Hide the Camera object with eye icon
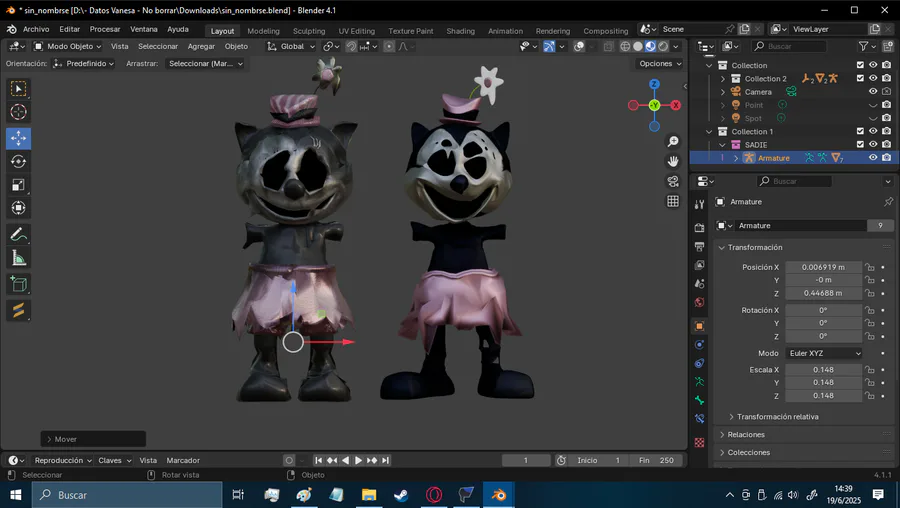900x508 pixels. click(873, 92)
